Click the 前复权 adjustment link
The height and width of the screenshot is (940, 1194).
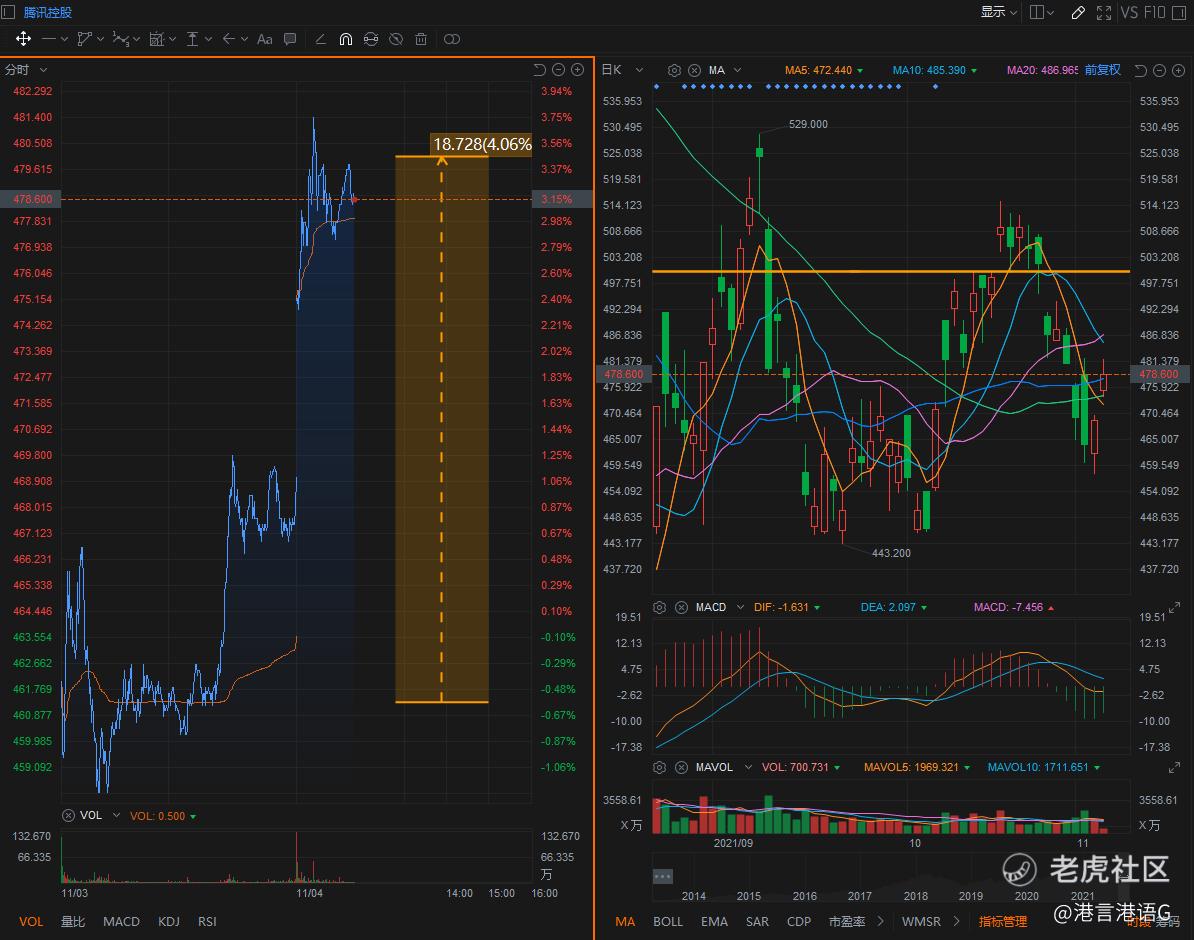(x=1102, y=70)
